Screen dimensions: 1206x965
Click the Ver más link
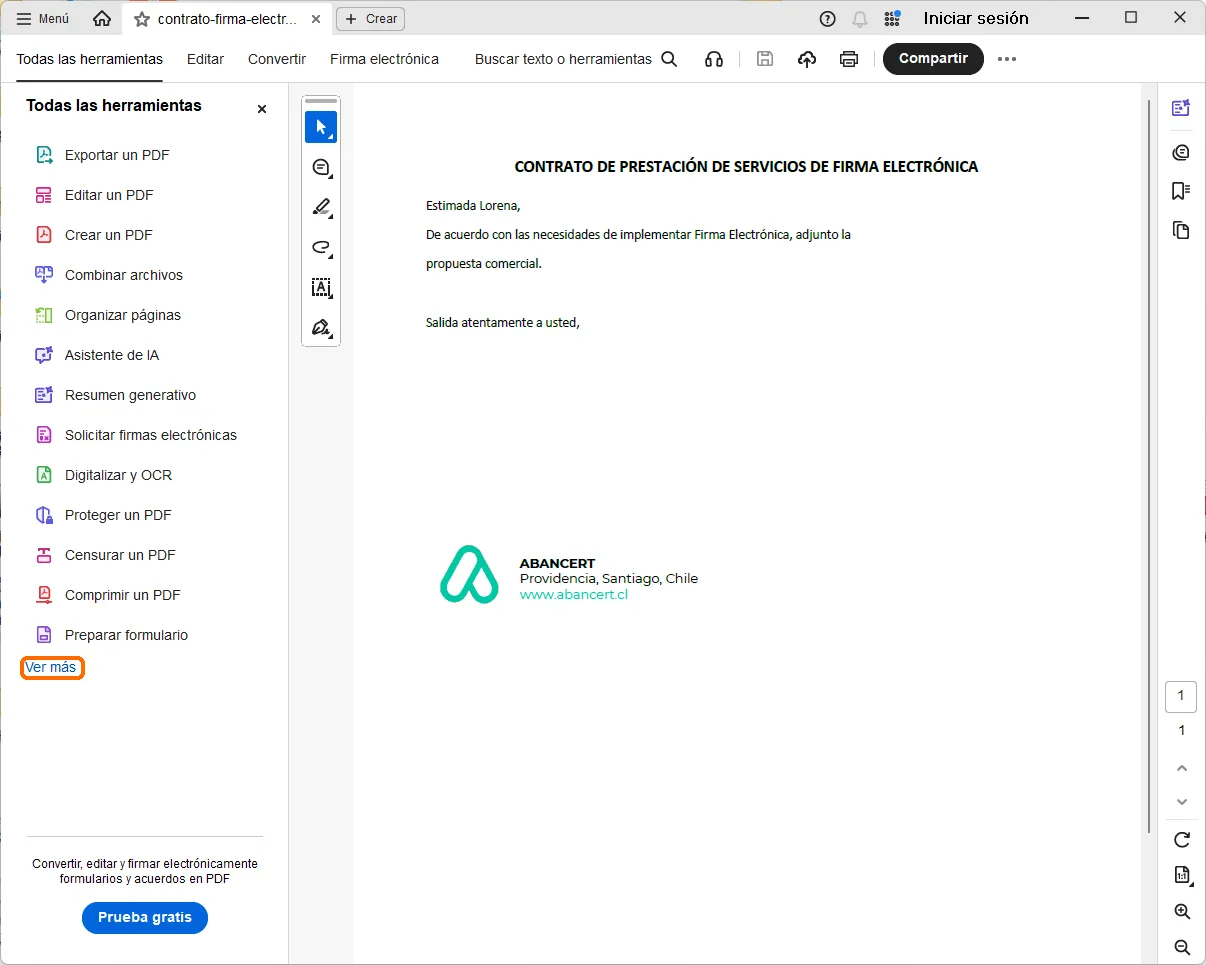coord(51,667)
